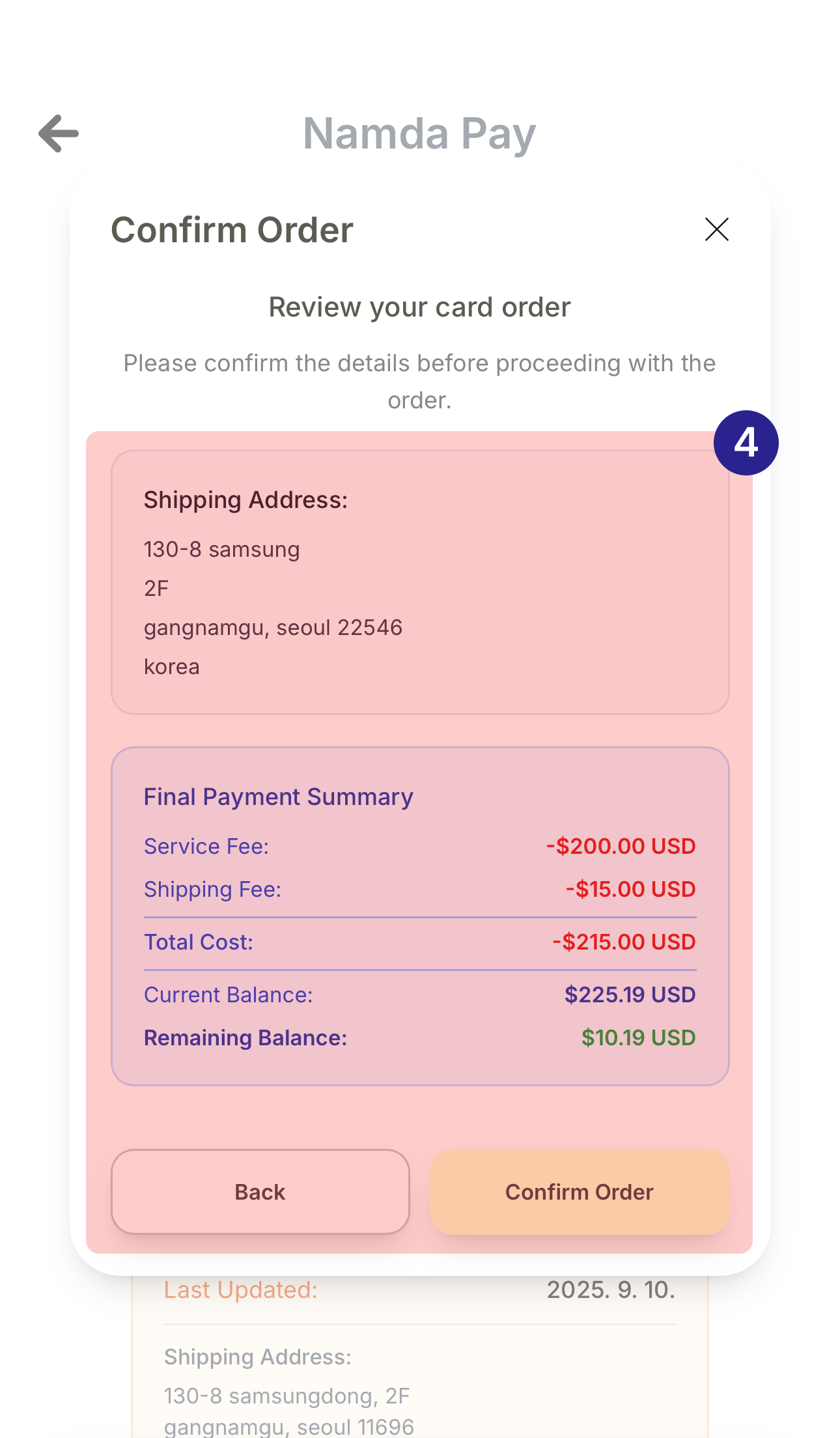
Task: Select the Shipping Address heading in dialog
Action: click(245, 500)
